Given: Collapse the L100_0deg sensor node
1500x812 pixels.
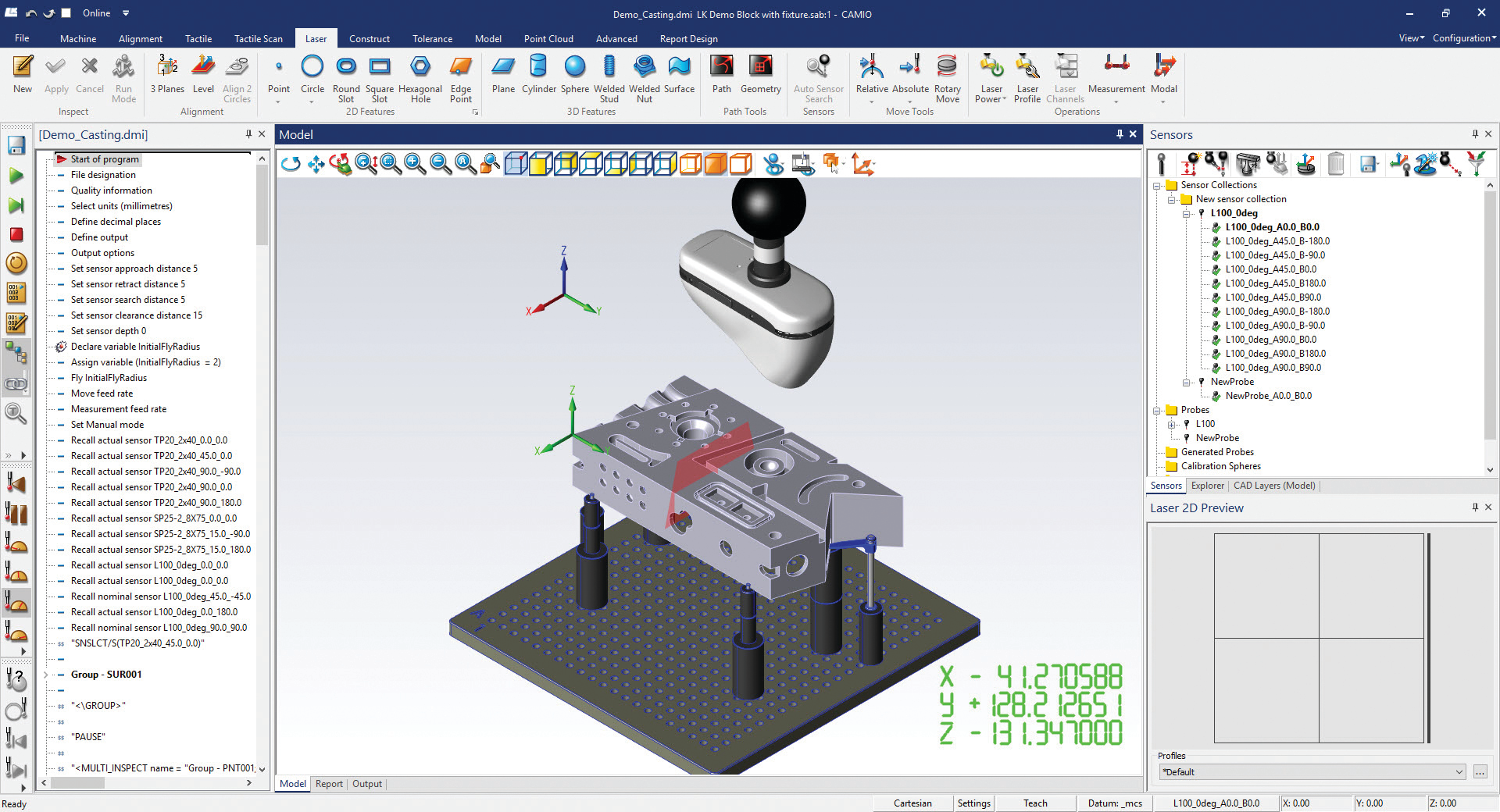Looking at the screenshot, I should [1186, 213].
